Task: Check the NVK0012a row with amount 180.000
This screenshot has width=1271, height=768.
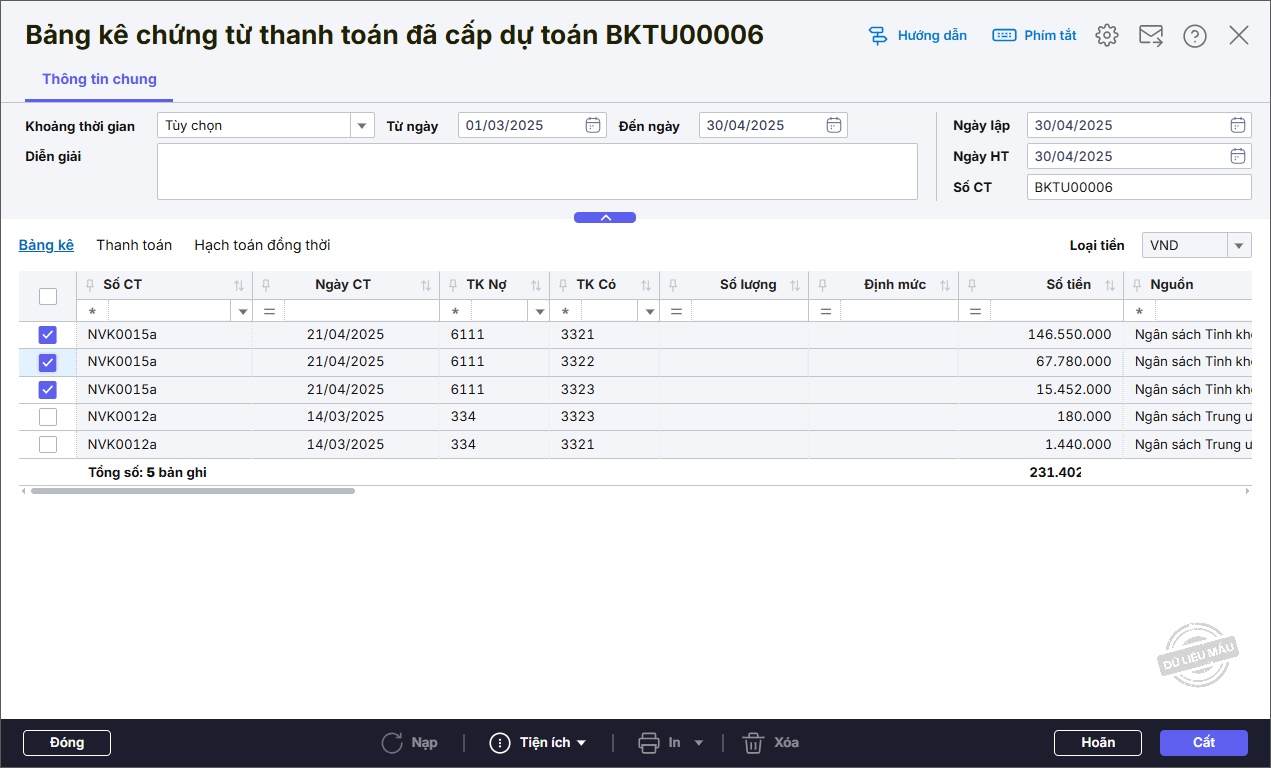Action: point(48,417)
